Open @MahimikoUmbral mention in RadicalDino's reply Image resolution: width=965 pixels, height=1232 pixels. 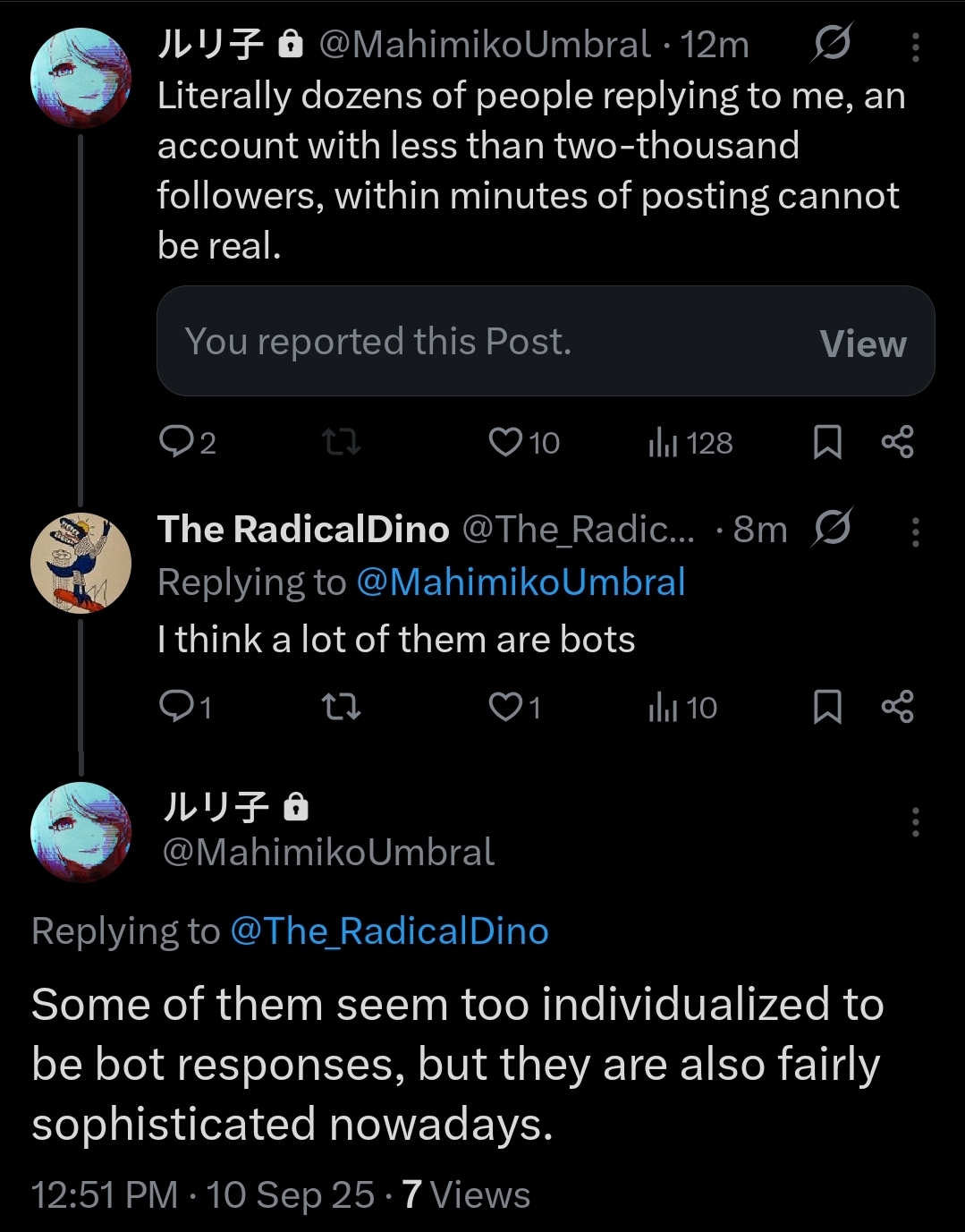pos(521,582)
